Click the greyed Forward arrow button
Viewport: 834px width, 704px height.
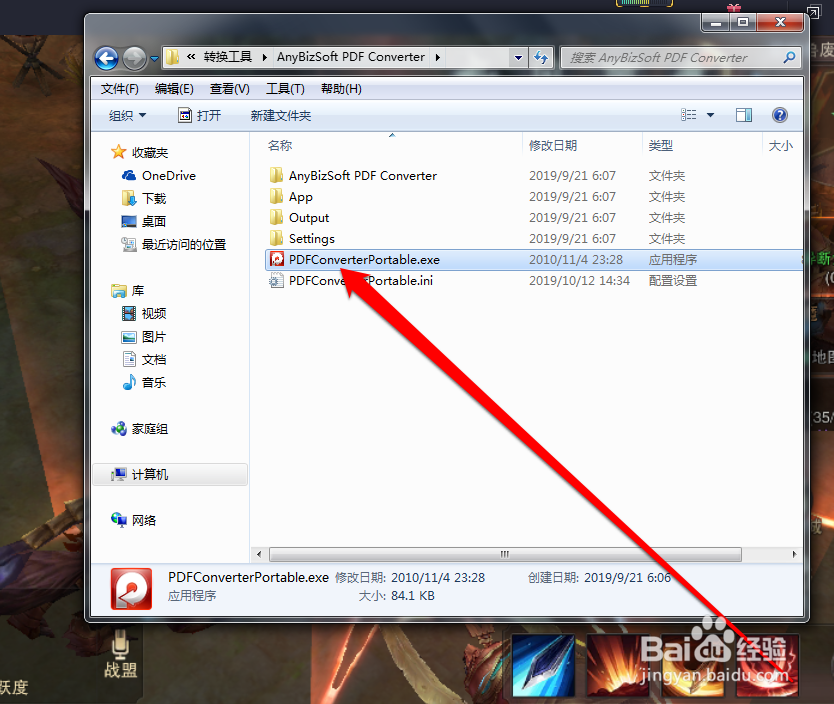click(x=135, y=58)
